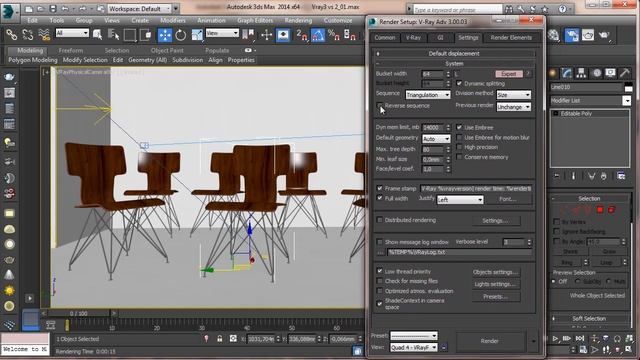Open the Rendering menu
Viewport: 640px width, 360px height.
click(x=298, y=20)
